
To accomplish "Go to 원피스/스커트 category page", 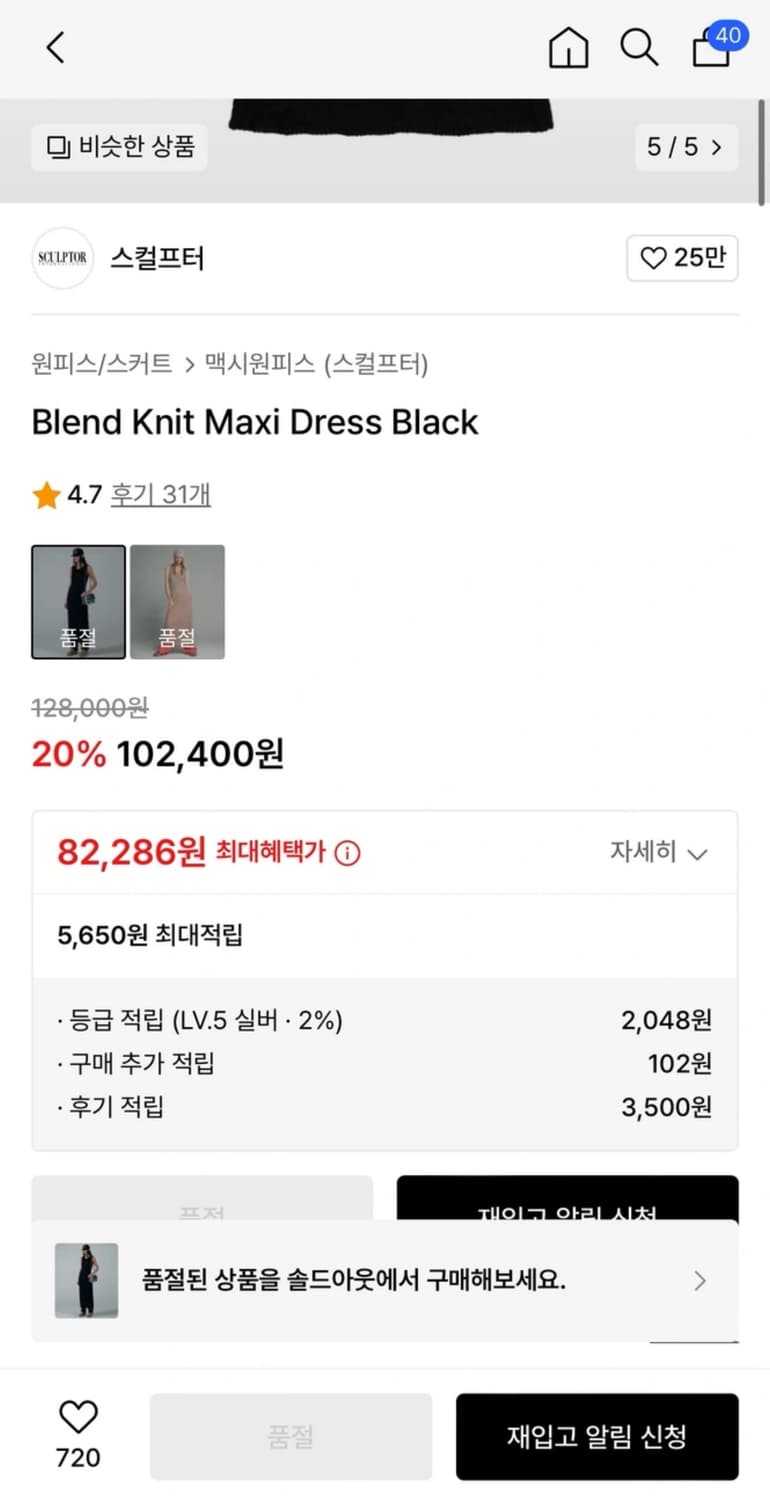I will (102, 365).
